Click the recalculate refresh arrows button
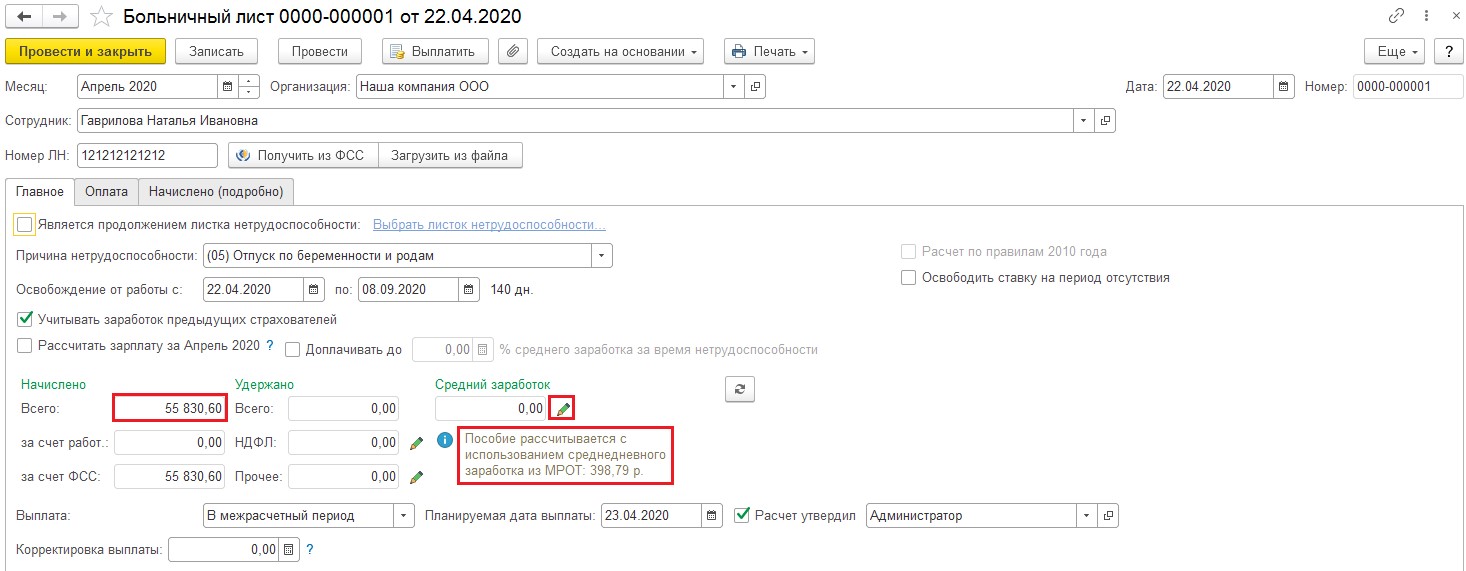This screenshot has width=1466, height=571. point(739,389)
